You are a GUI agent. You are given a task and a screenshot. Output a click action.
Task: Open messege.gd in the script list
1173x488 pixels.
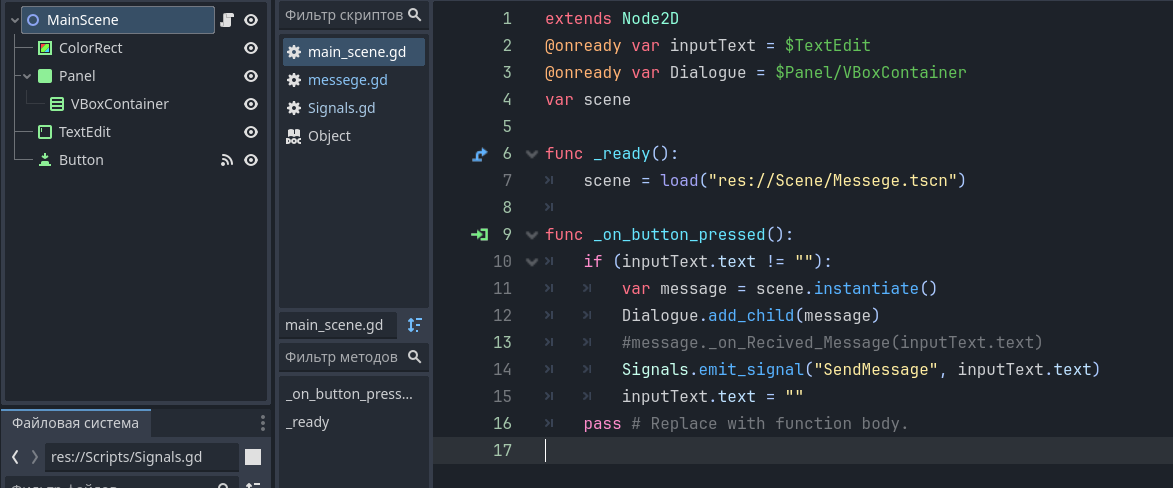347,80
